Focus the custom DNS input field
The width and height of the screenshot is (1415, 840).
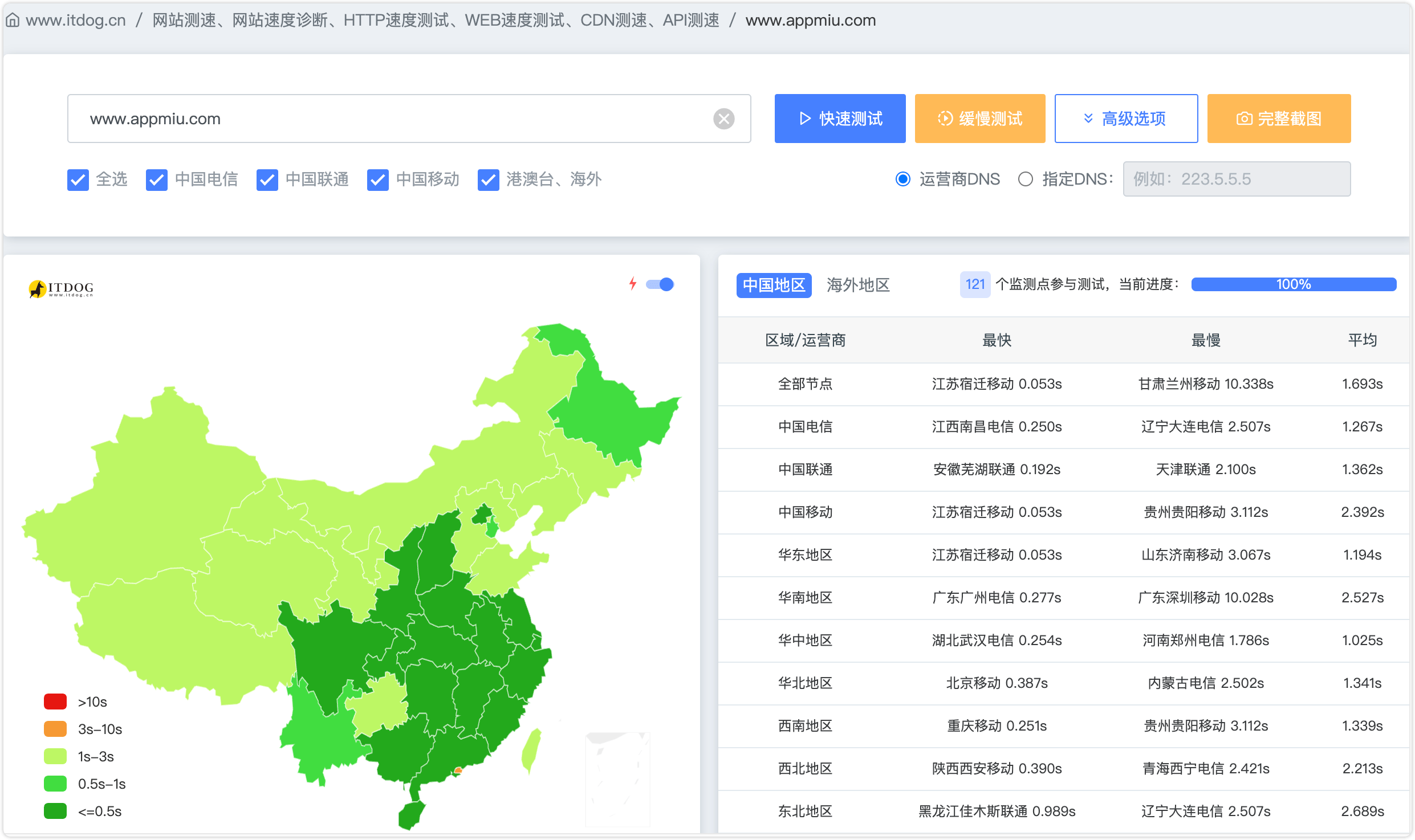[1237, 179]
